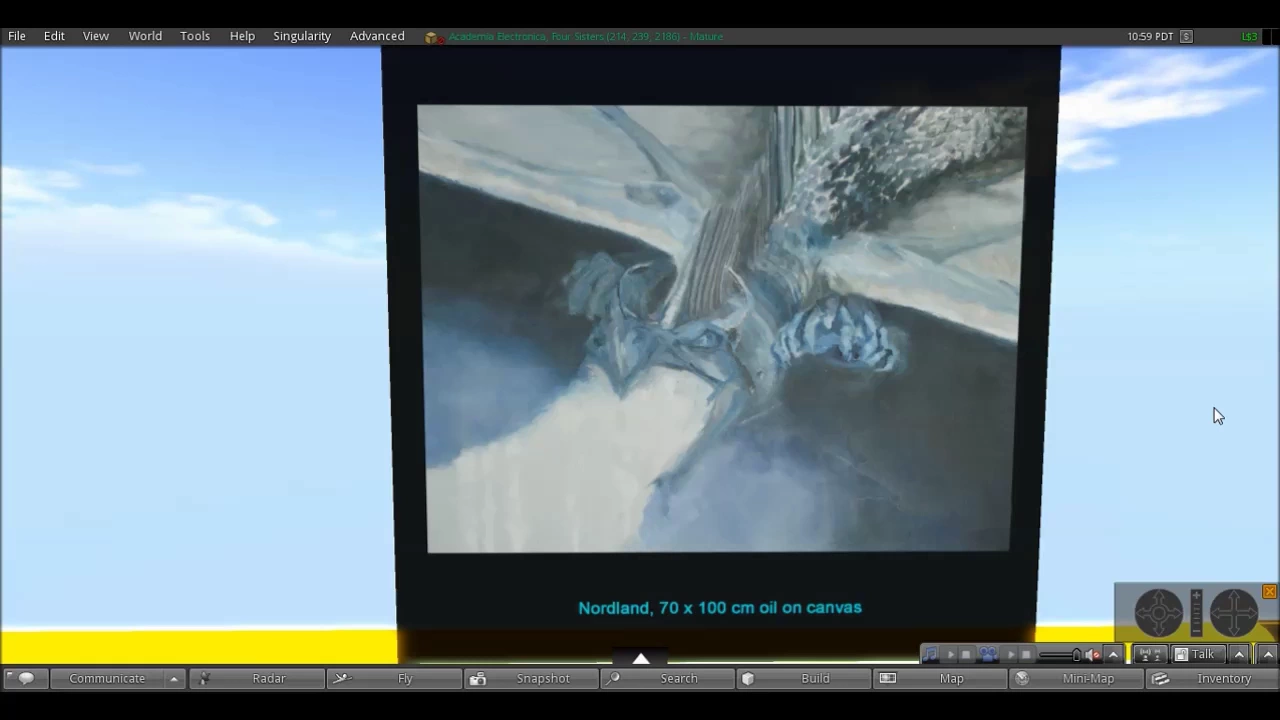
Task: Open the Help menu
Action: pyautogui.click(x=242, y=36)
